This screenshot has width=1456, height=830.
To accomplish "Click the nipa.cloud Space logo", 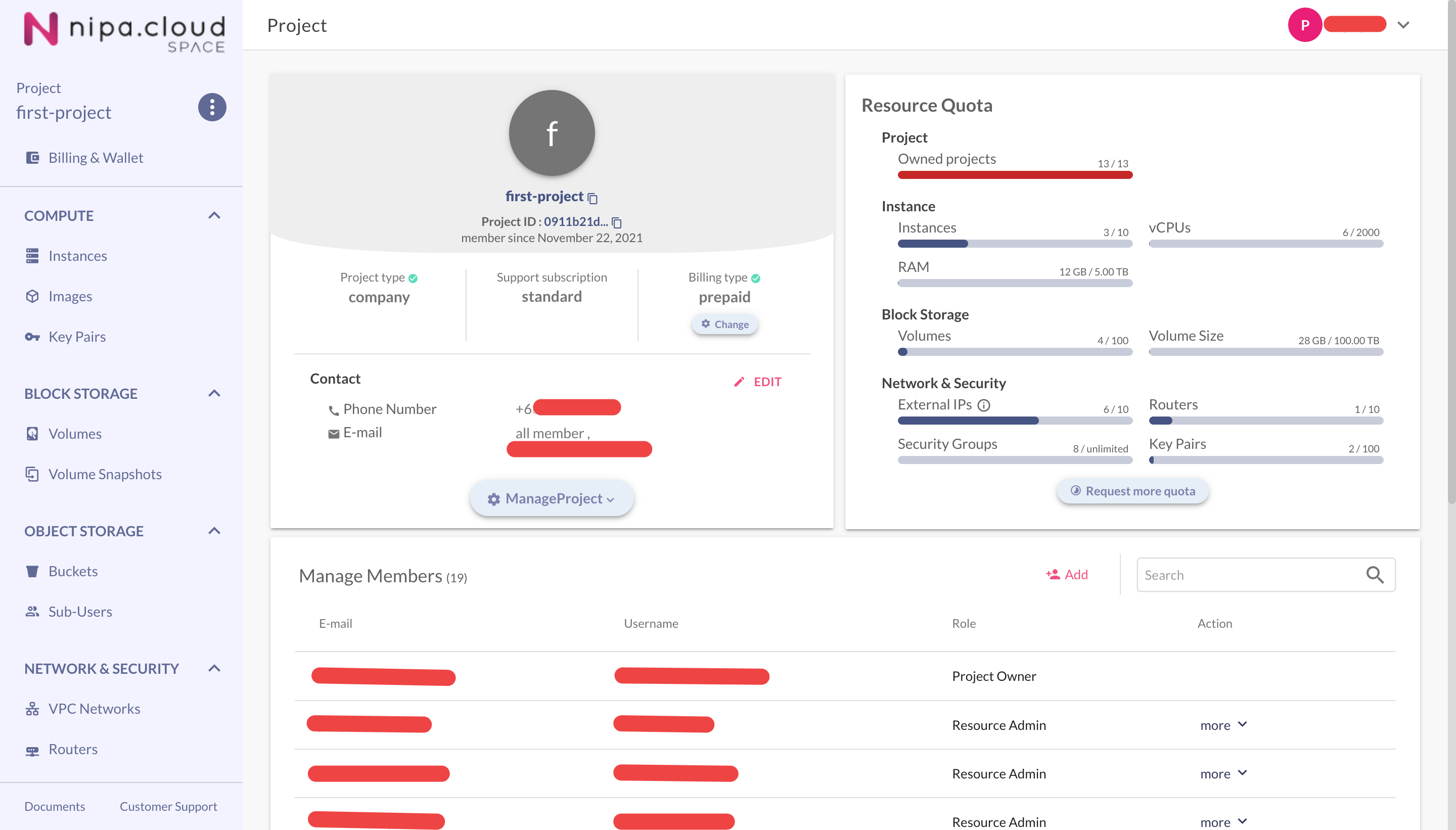I will pyautogui.click(x=124, y=31).
